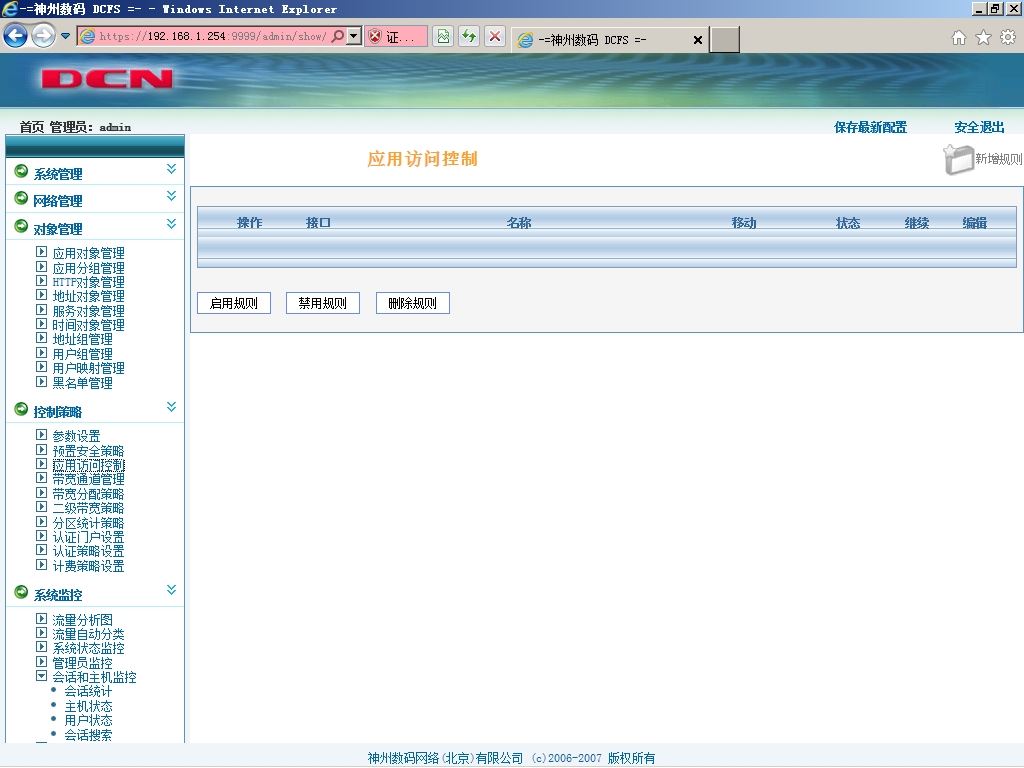Image resolution: width=1024 pixels, height=768 pixels.
Task: Click the search magnifier in address bar
Action: pos(338,36)
